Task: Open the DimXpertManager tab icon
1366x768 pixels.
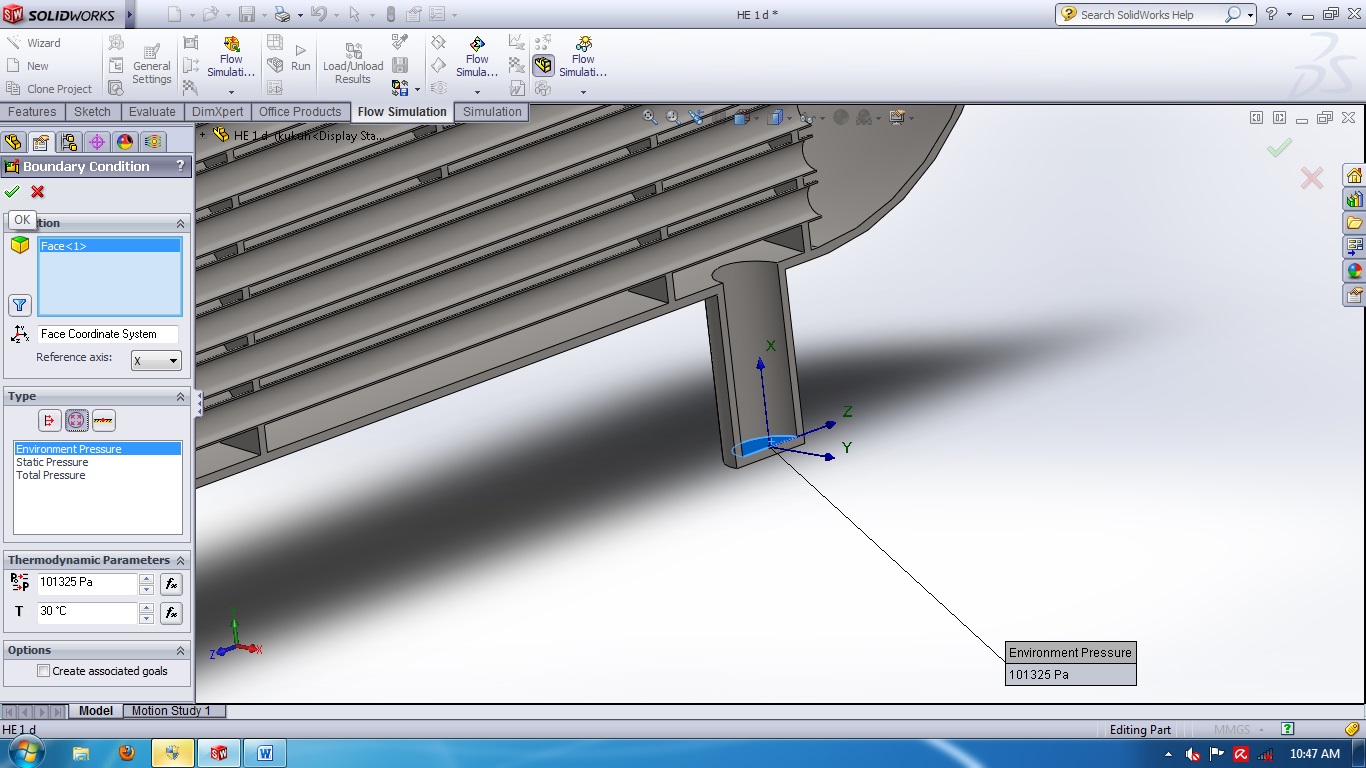Action: click(x=96, y=142)
